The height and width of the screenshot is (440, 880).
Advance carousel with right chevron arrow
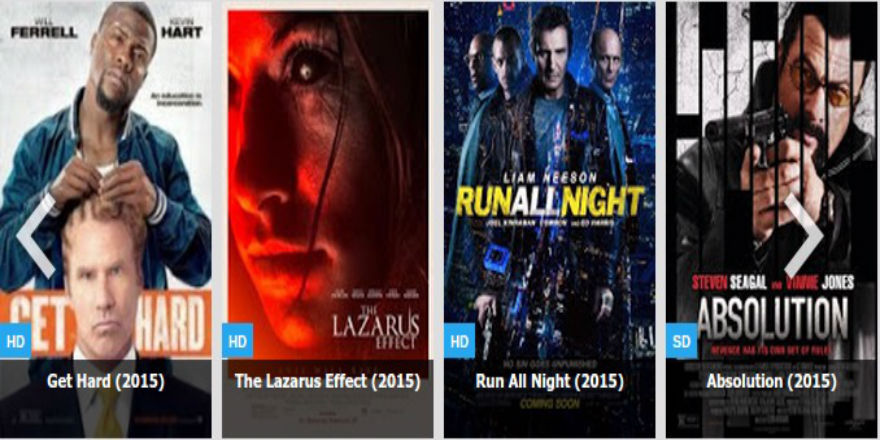coord(804,236)
